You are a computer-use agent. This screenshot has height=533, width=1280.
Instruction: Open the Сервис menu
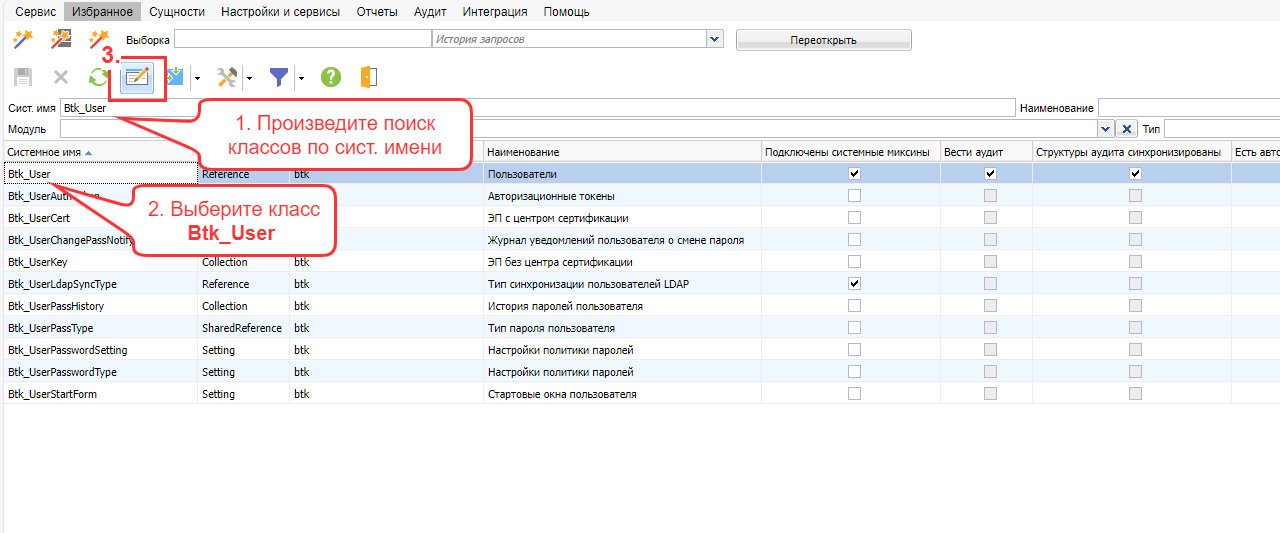(x=36, y=12)
